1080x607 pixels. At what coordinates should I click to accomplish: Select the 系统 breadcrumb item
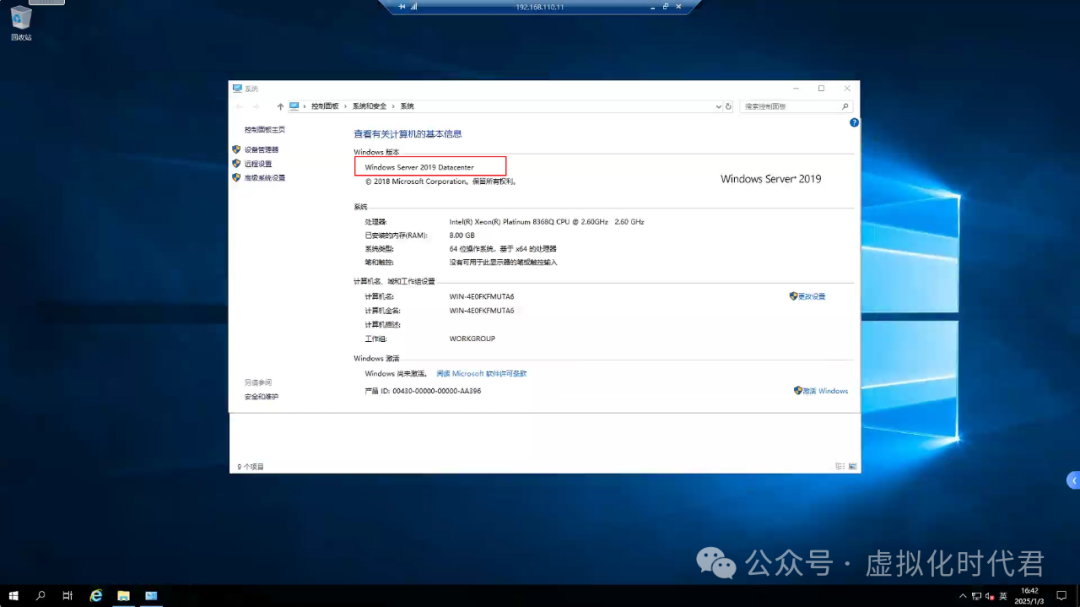[407, 107]
